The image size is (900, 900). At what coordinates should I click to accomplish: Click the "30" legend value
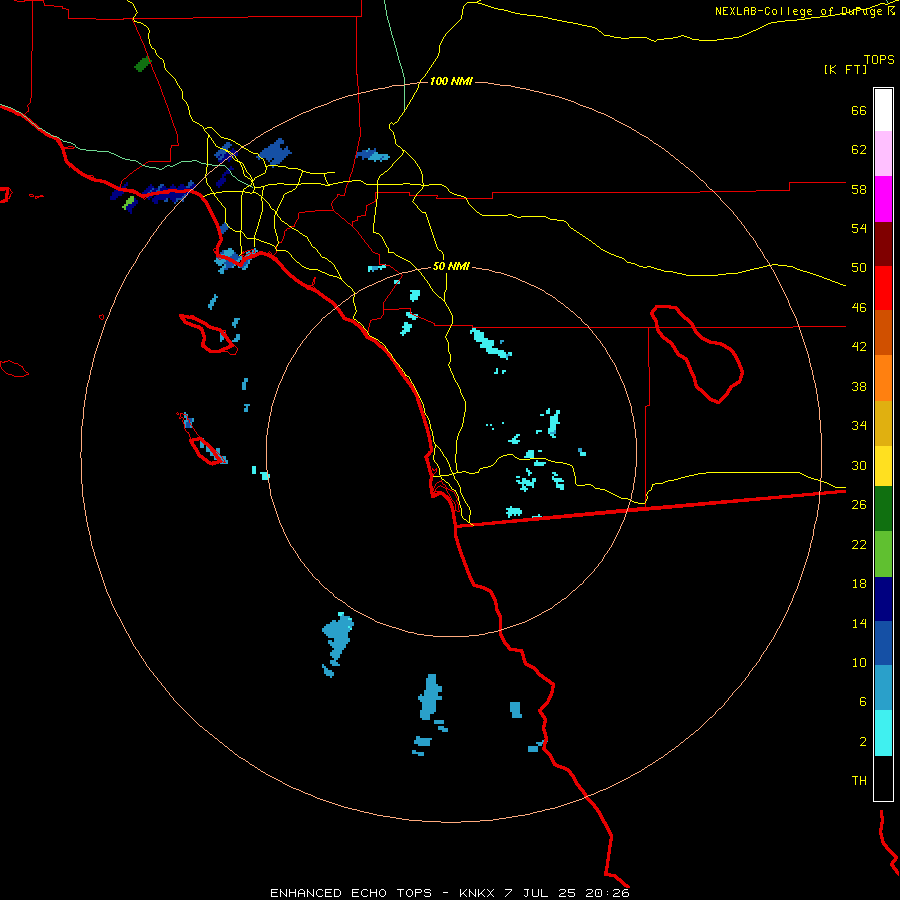click(859, 465)
